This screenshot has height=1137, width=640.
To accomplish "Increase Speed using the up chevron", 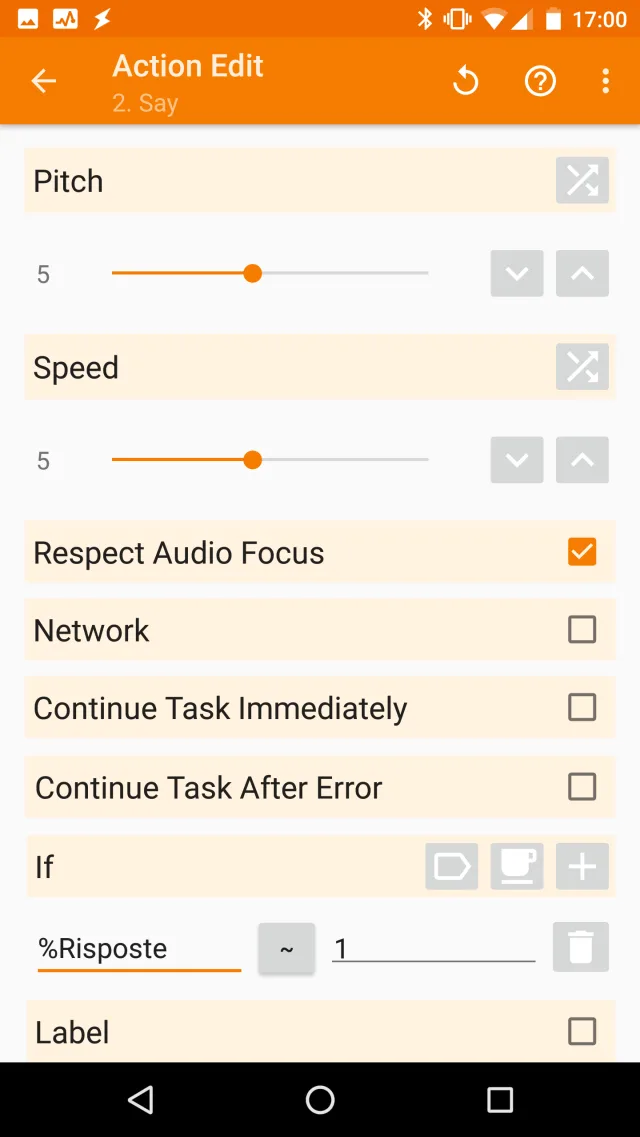I will [582, 460].
